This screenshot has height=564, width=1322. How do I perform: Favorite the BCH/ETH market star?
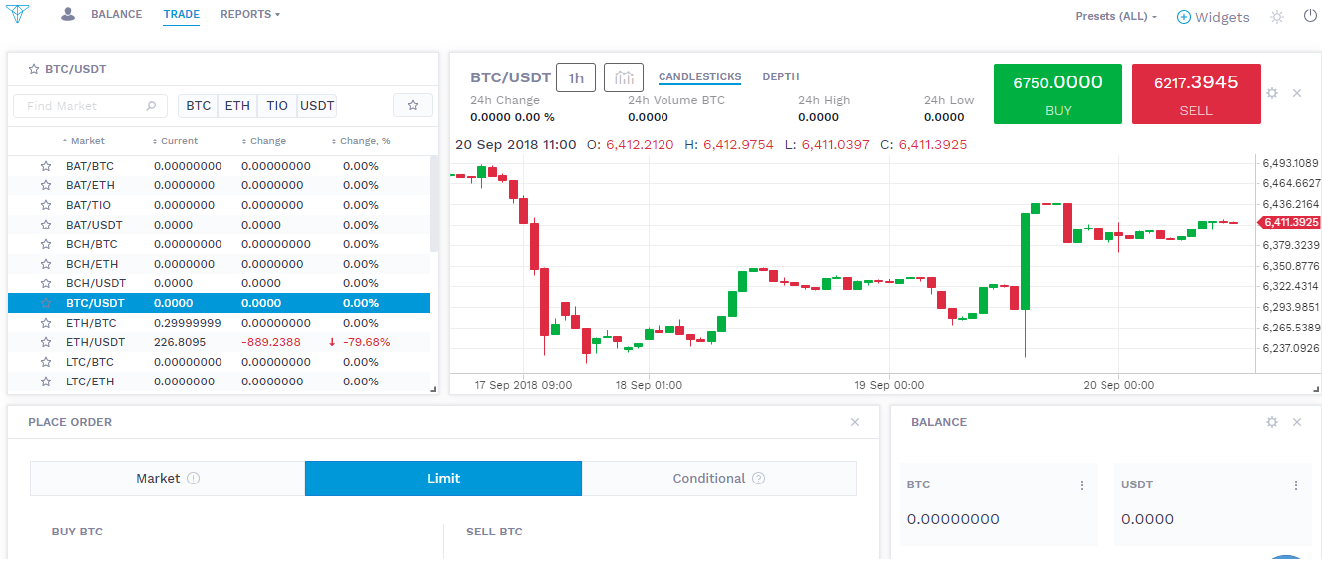pyautogui.click(x=46, y=264)
